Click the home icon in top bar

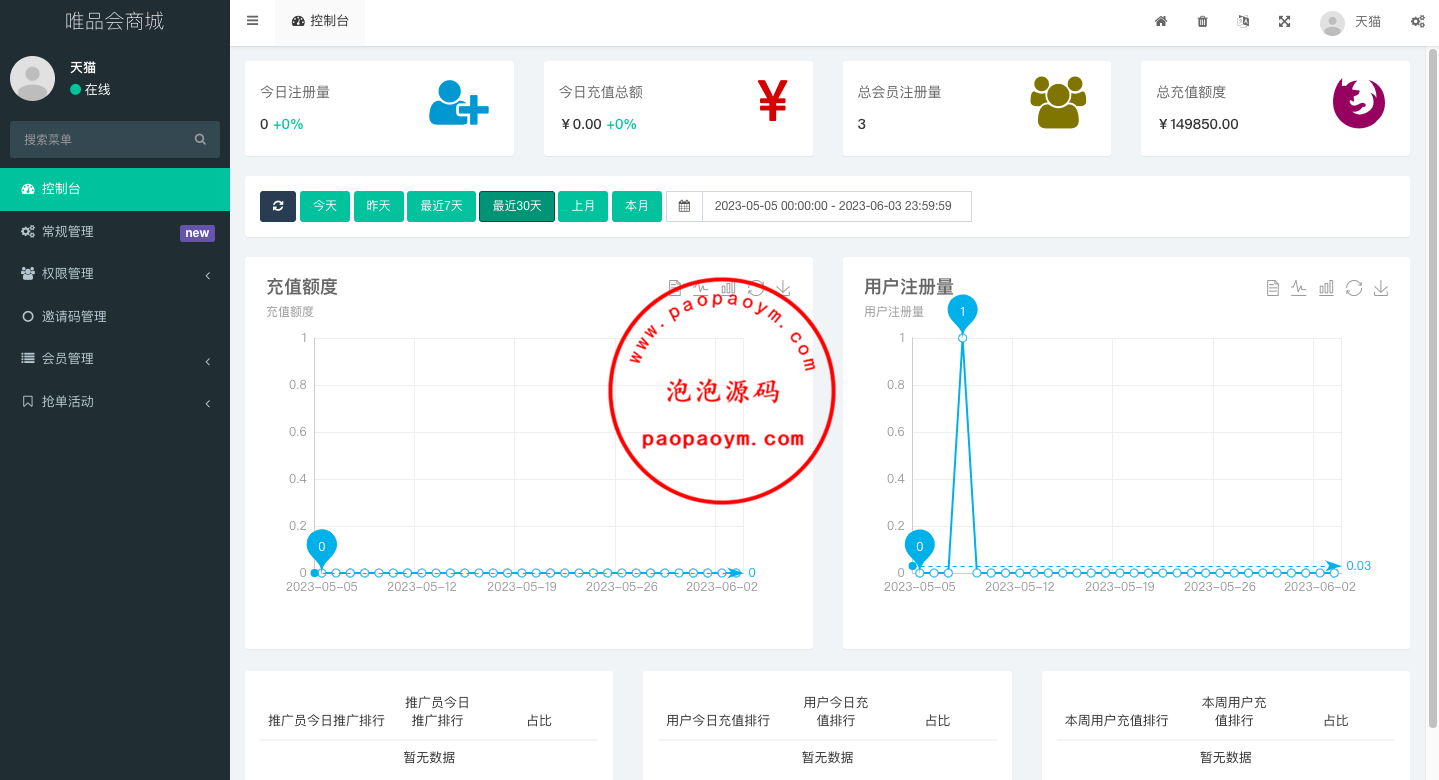click(x=1161, y=21)
